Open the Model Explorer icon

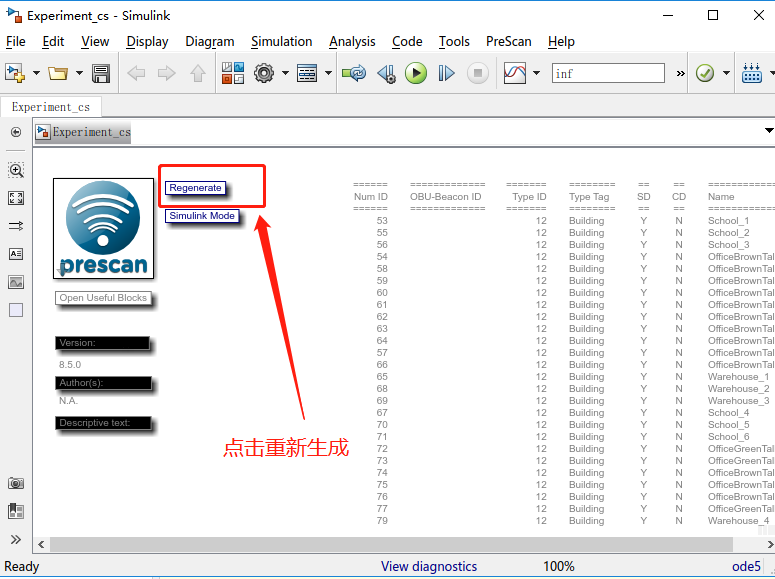[x=307, y=73]
